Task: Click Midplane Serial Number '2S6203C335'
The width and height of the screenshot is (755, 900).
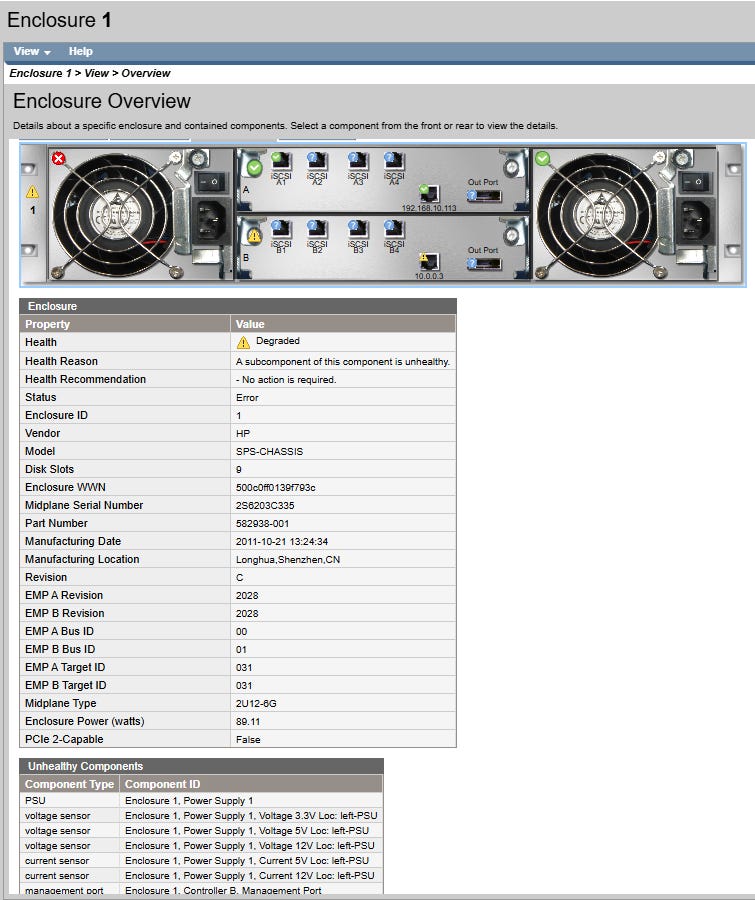Action: [x=265, y=506]
